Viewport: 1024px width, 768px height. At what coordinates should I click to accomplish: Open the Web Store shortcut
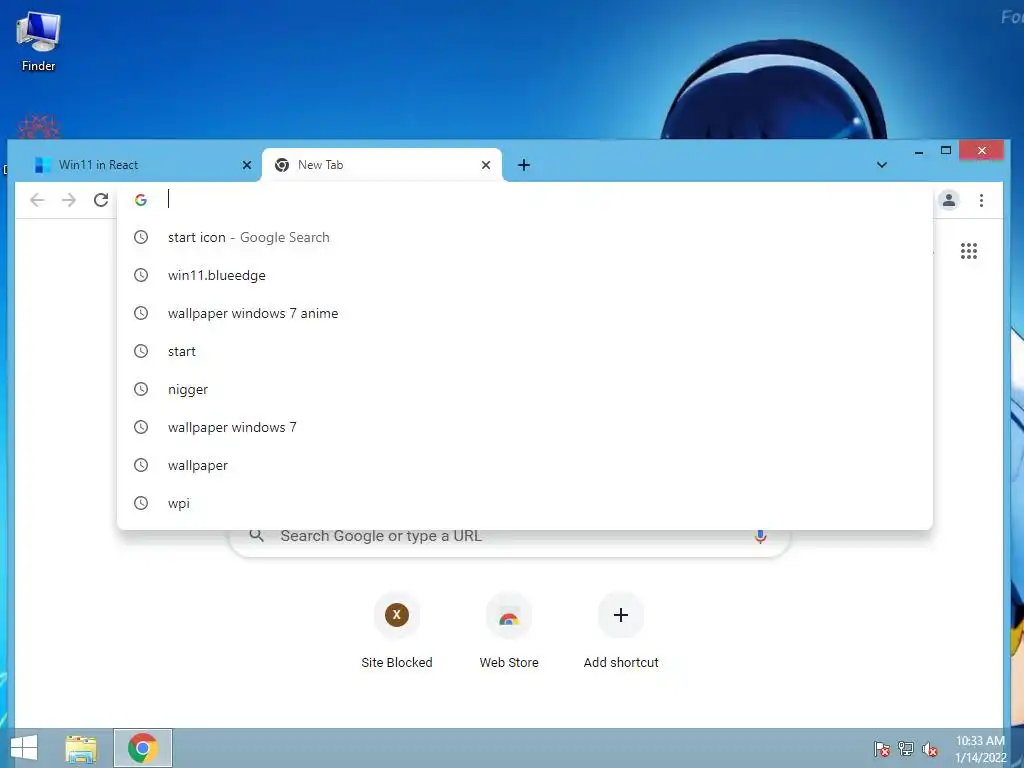[x=509, y=630]
